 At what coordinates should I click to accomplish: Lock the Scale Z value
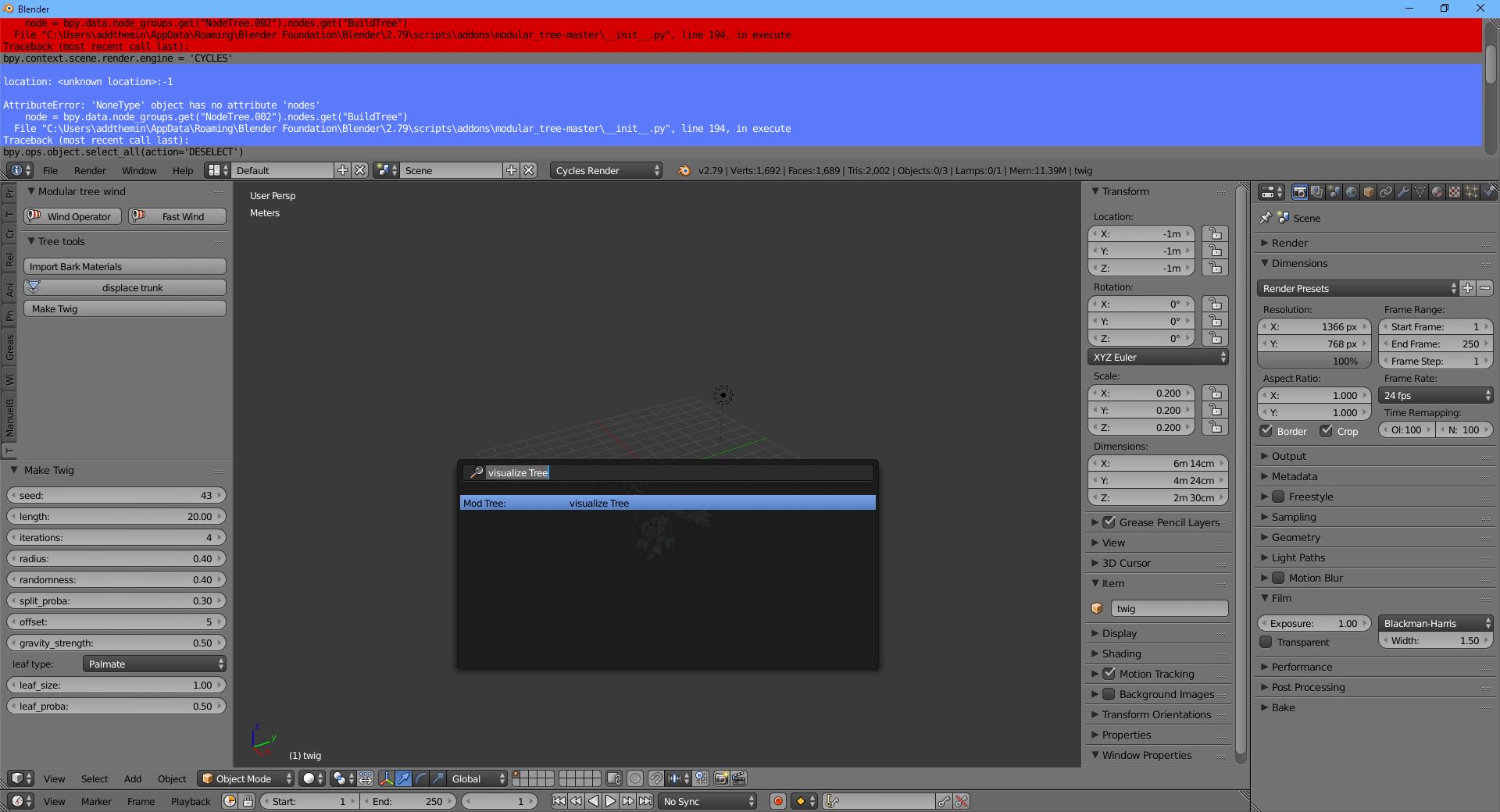click(x=1215, y=427)
